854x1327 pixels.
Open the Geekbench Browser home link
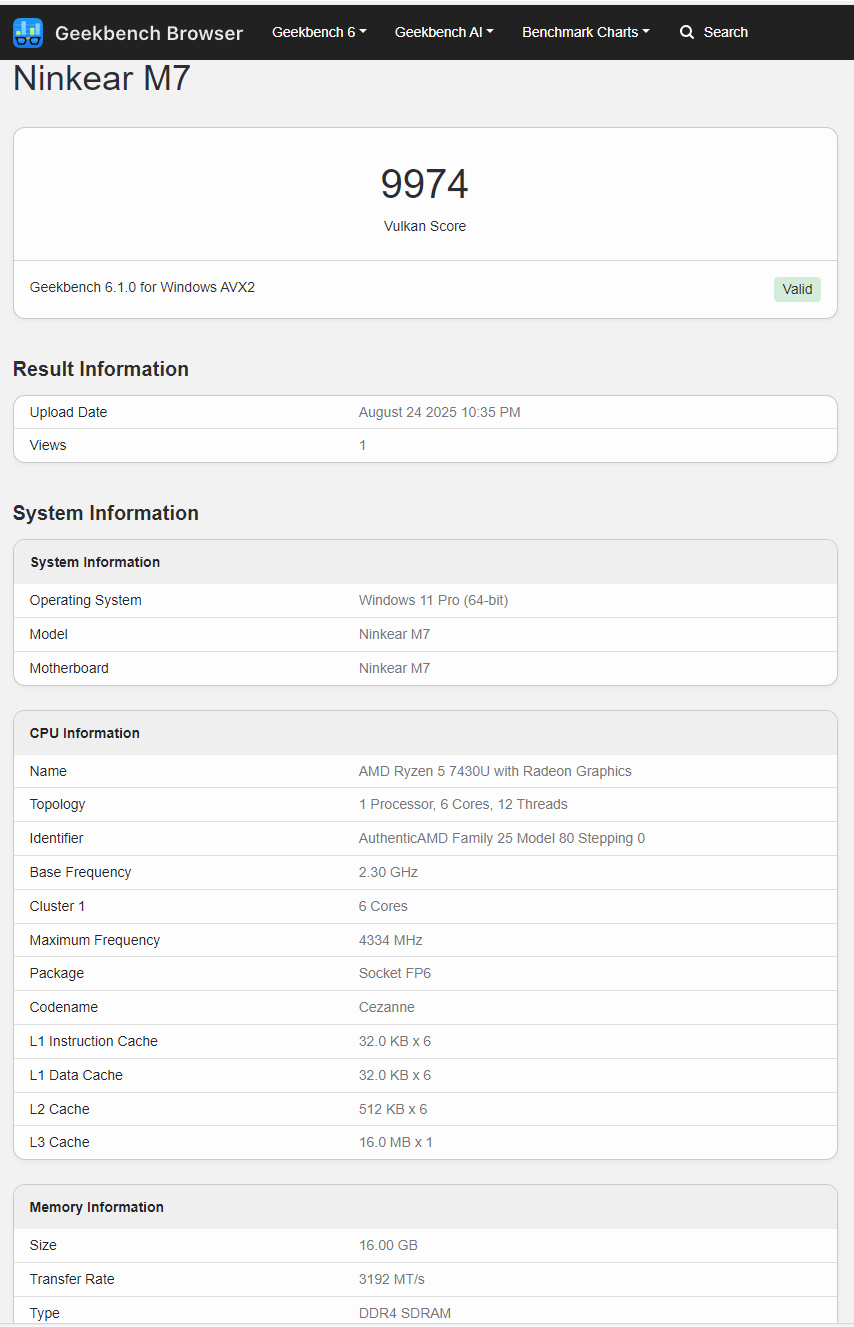tap(128, 33)
